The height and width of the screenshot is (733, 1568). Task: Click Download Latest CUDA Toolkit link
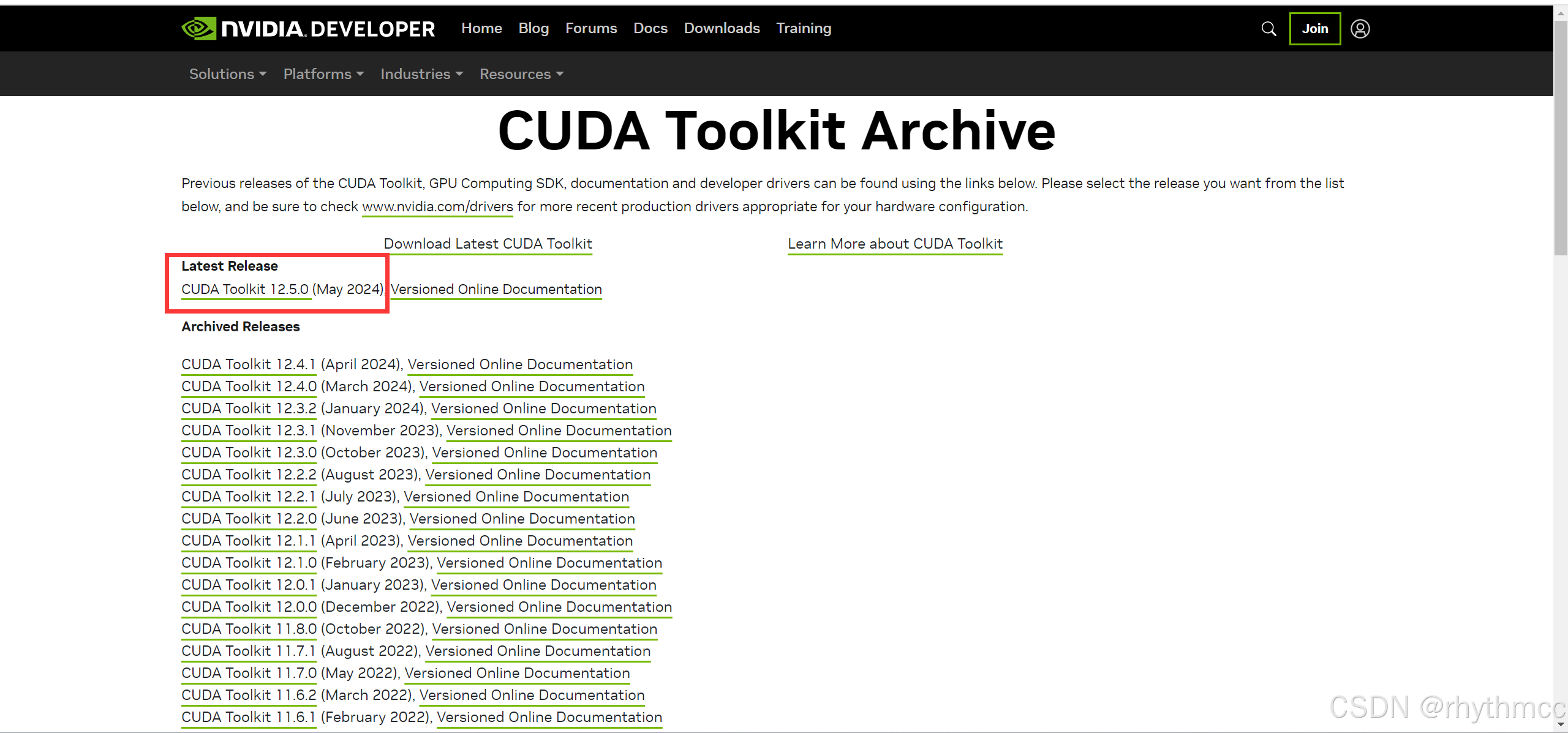click(488, 244)
